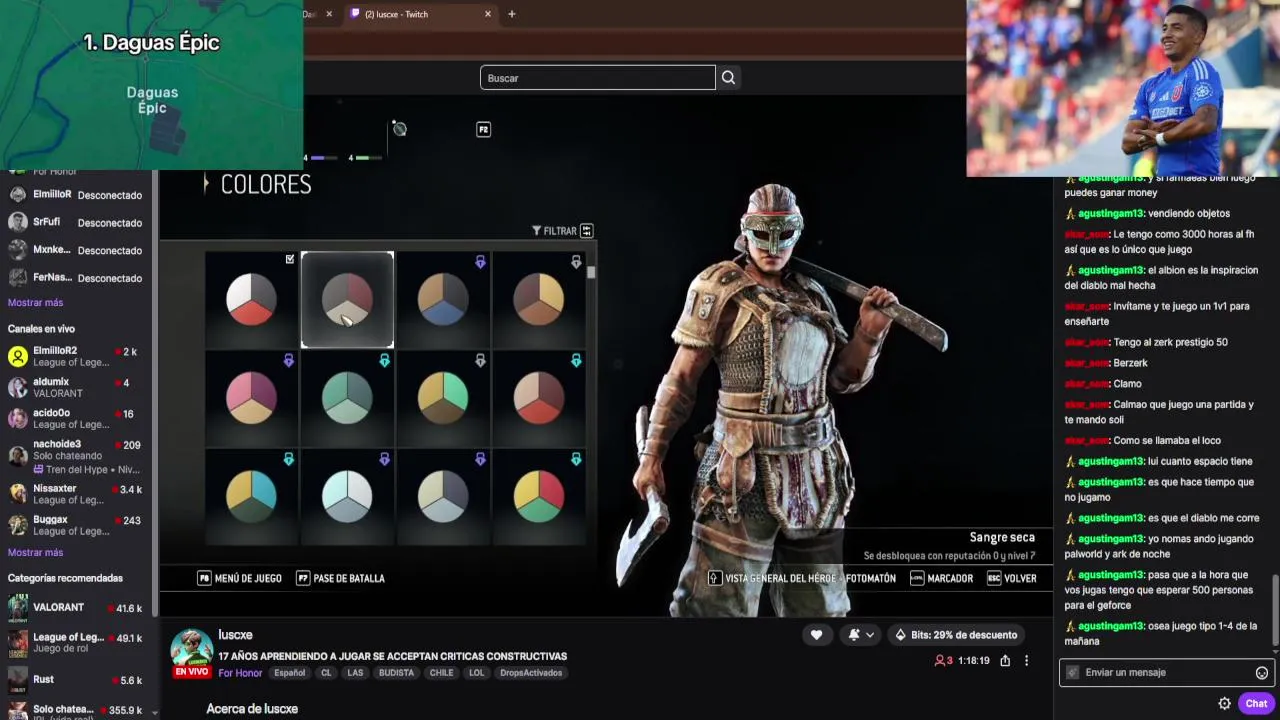
Task: Open recommended category VALORANT
Action: pos(75,608)
